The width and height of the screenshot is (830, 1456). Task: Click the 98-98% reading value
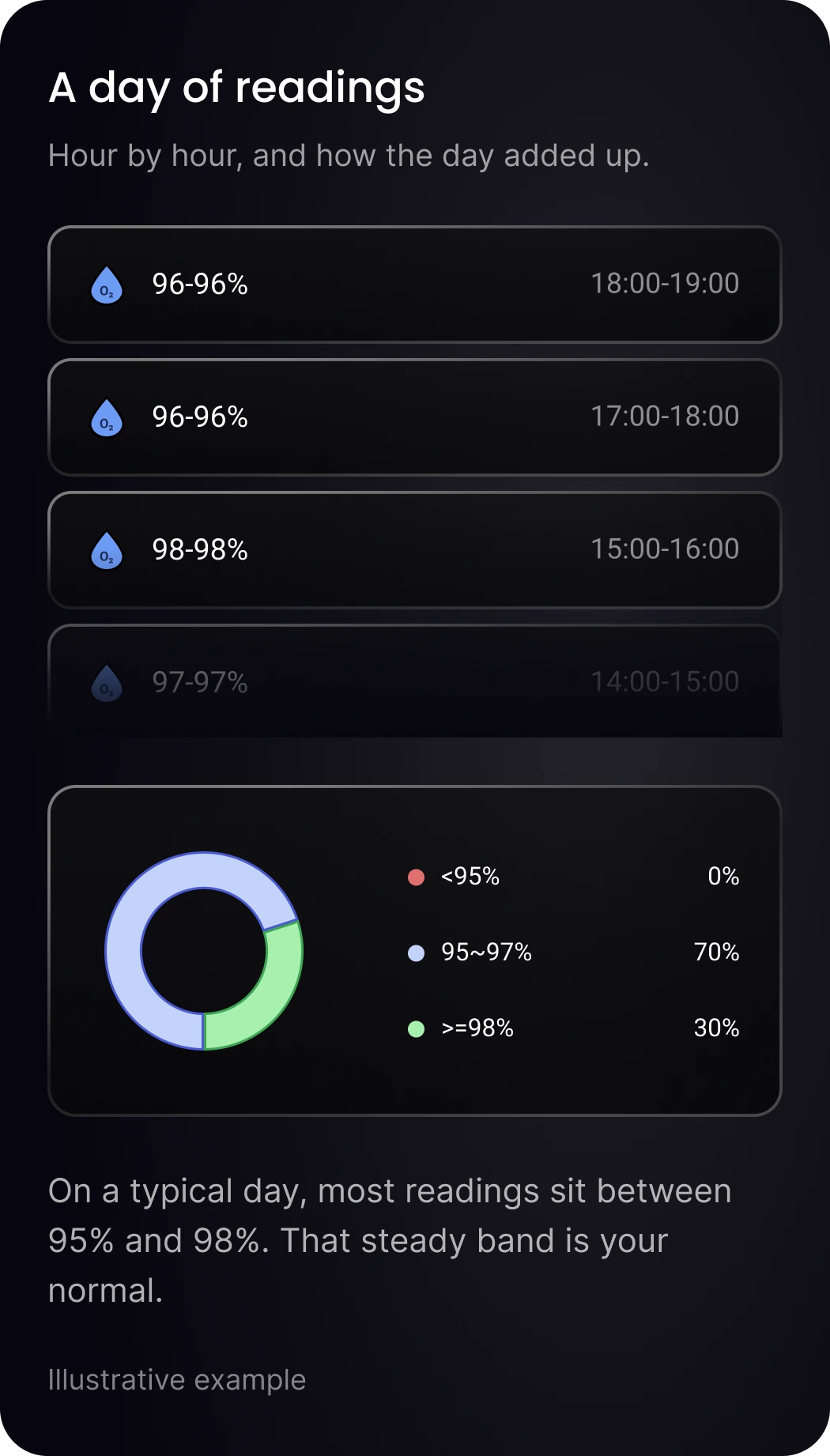click(x=200, y=550)
